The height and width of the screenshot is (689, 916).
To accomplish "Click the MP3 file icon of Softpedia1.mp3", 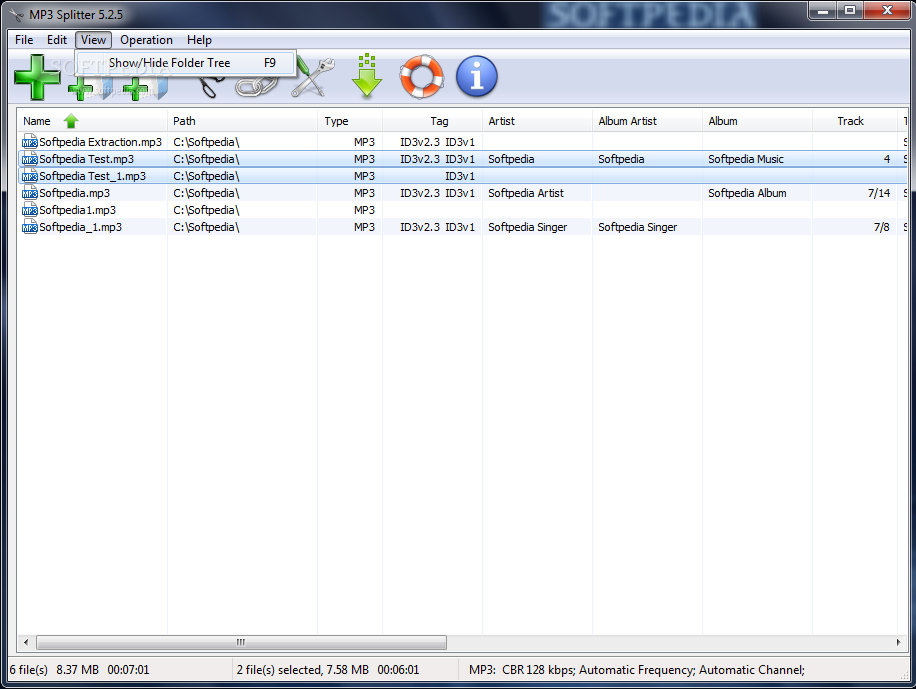I will 29,210.
